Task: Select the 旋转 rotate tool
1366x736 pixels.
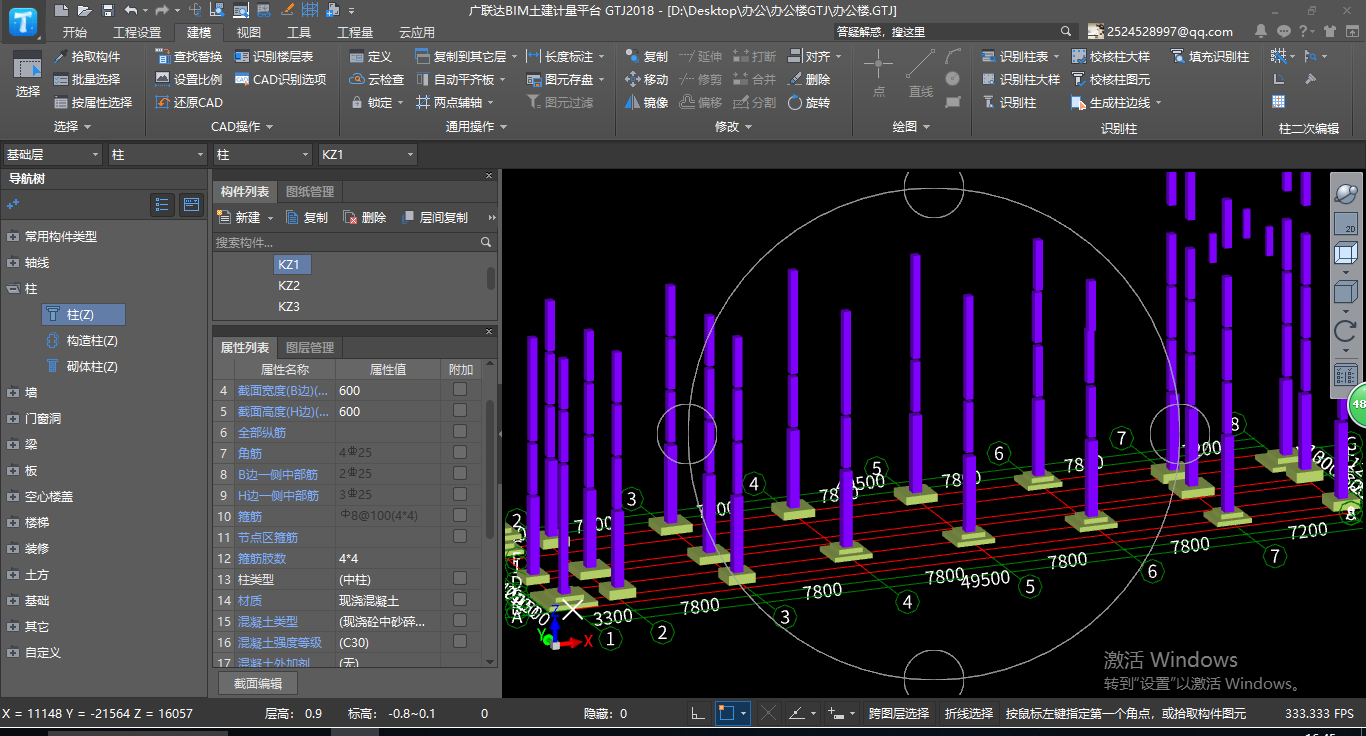Action: point(808,102)
